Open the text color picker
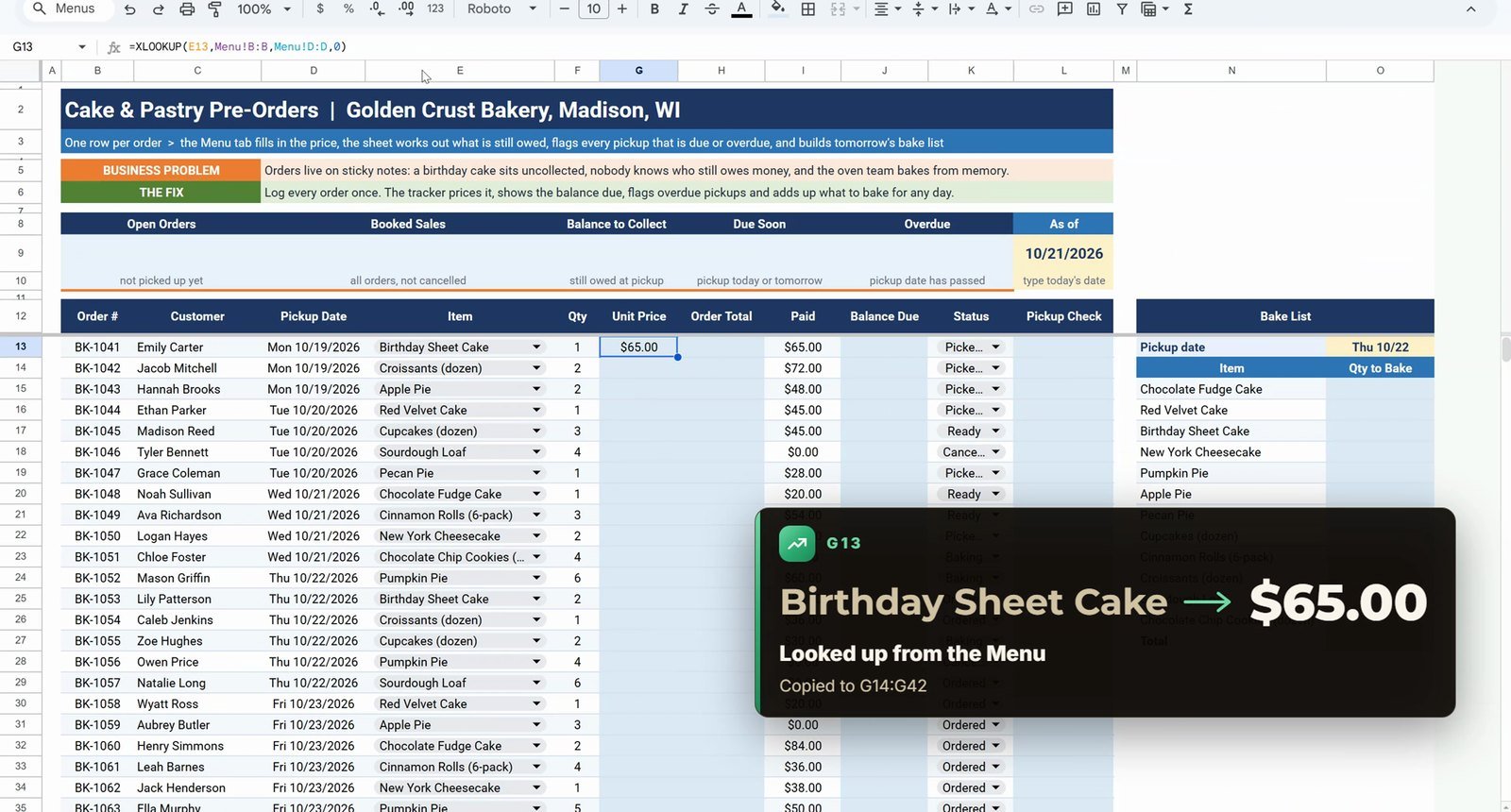This screenshot has height=812, width=1511. point(742,8)
